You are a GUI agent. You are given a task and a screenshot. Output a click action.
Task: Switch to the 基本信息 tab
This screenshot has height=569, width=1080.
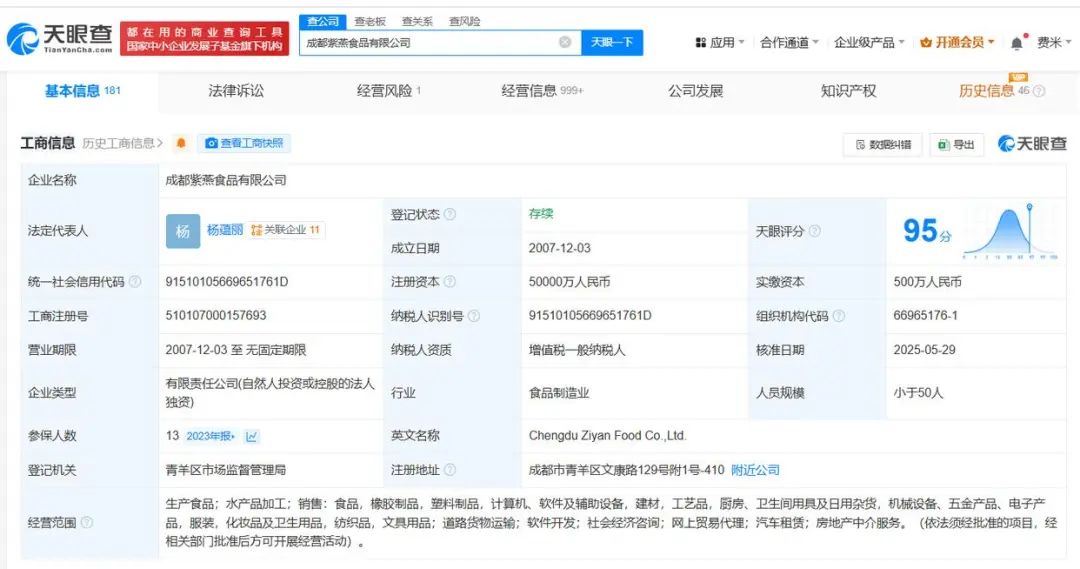coord(83,91)
